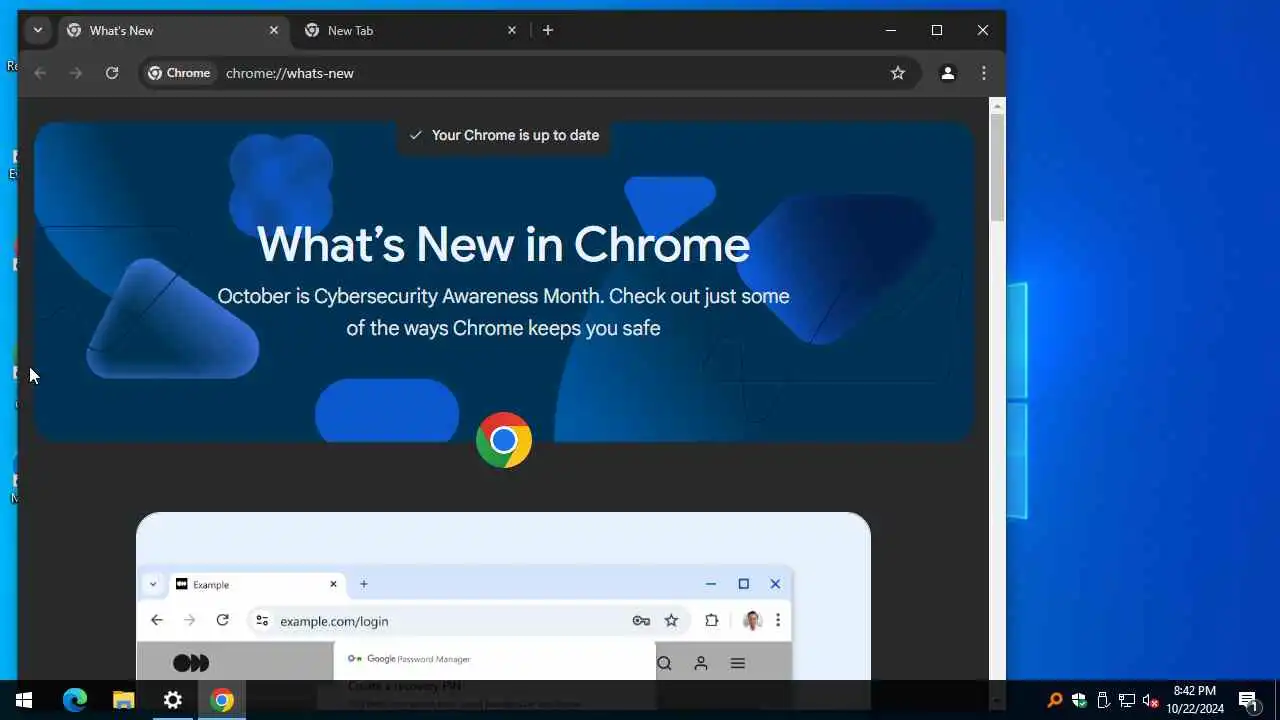Launch Microsoft Edge from the taskbar
The image size is (1280, 720).
click(x=75, y=700)
